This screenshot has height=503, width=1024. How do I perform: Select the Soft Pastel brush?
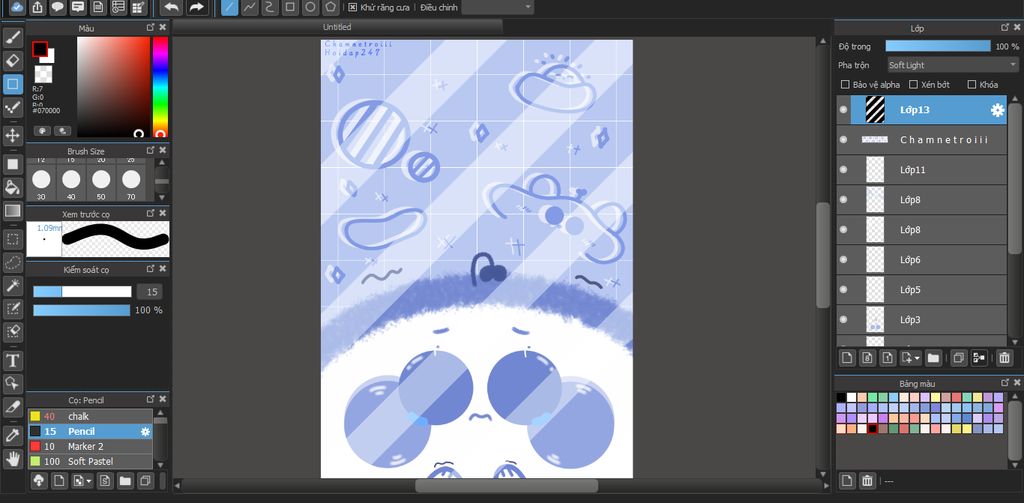pyautogui.click(x=90, y=461)
